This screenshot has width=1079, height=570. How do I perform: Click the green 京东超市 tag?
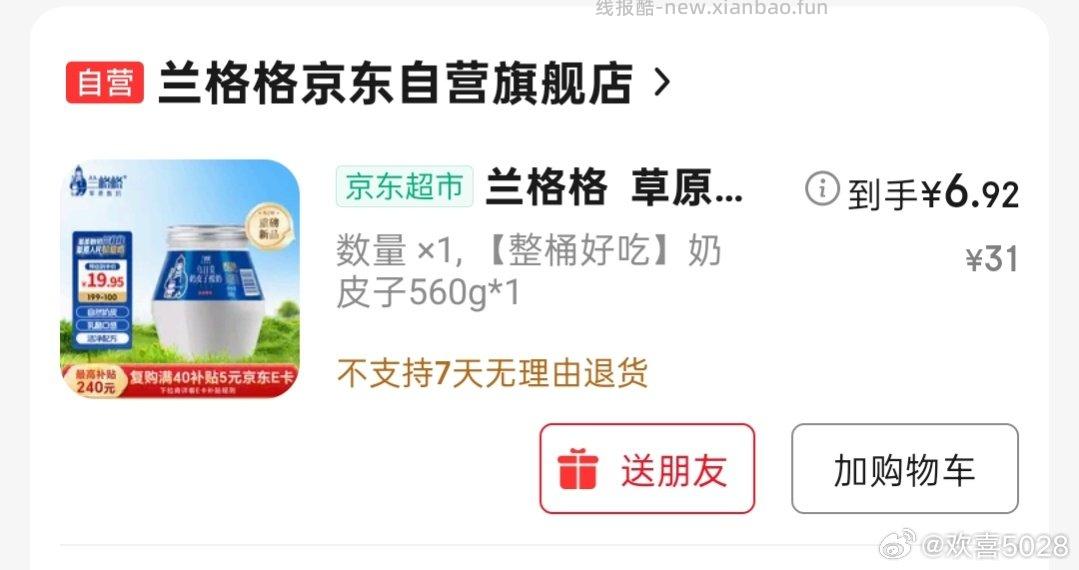(x=405, y=187)
